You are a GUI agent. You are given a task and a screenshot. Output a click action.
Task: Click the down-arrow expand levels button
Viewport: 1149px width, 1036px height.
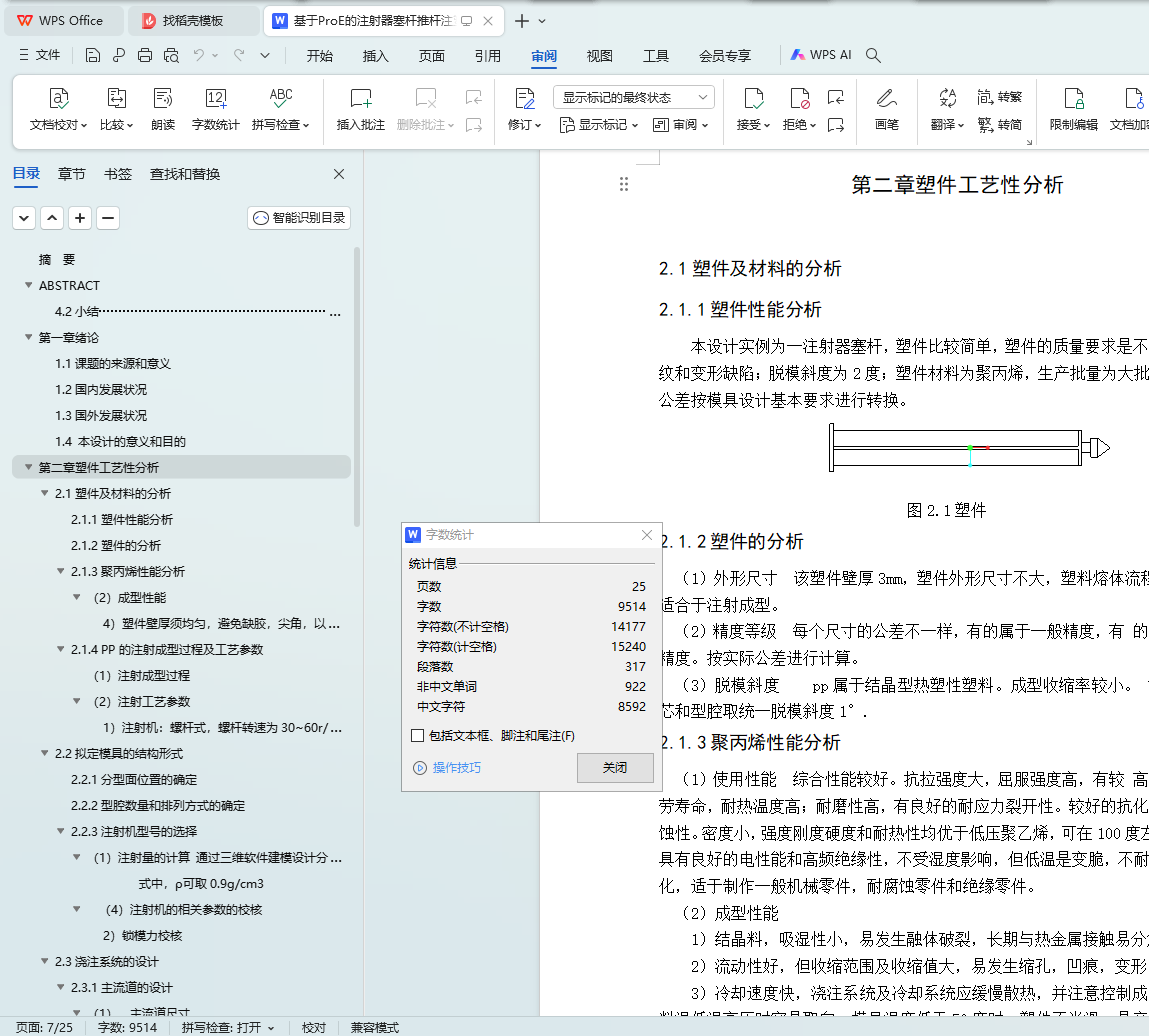coord(24,218)
